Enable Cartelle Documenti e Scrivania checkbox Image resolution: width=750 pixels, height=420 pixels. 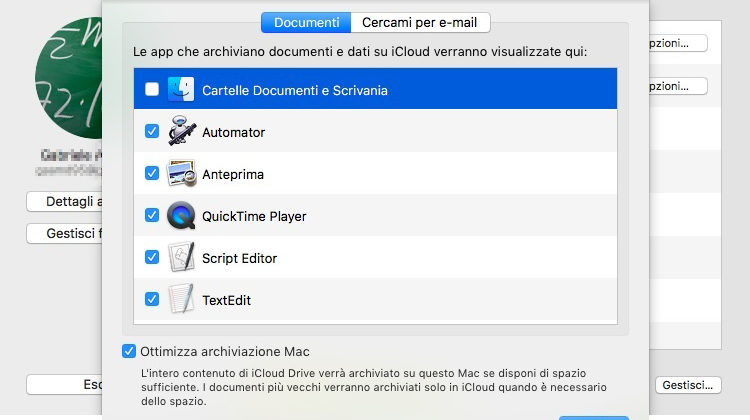(152, 89)
